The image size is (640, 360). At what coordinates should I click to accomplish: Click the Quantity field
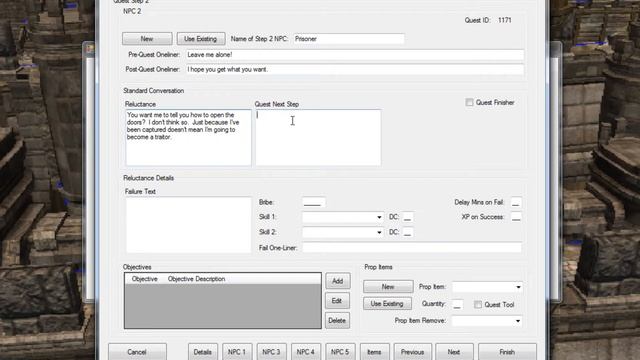point(458,304)
